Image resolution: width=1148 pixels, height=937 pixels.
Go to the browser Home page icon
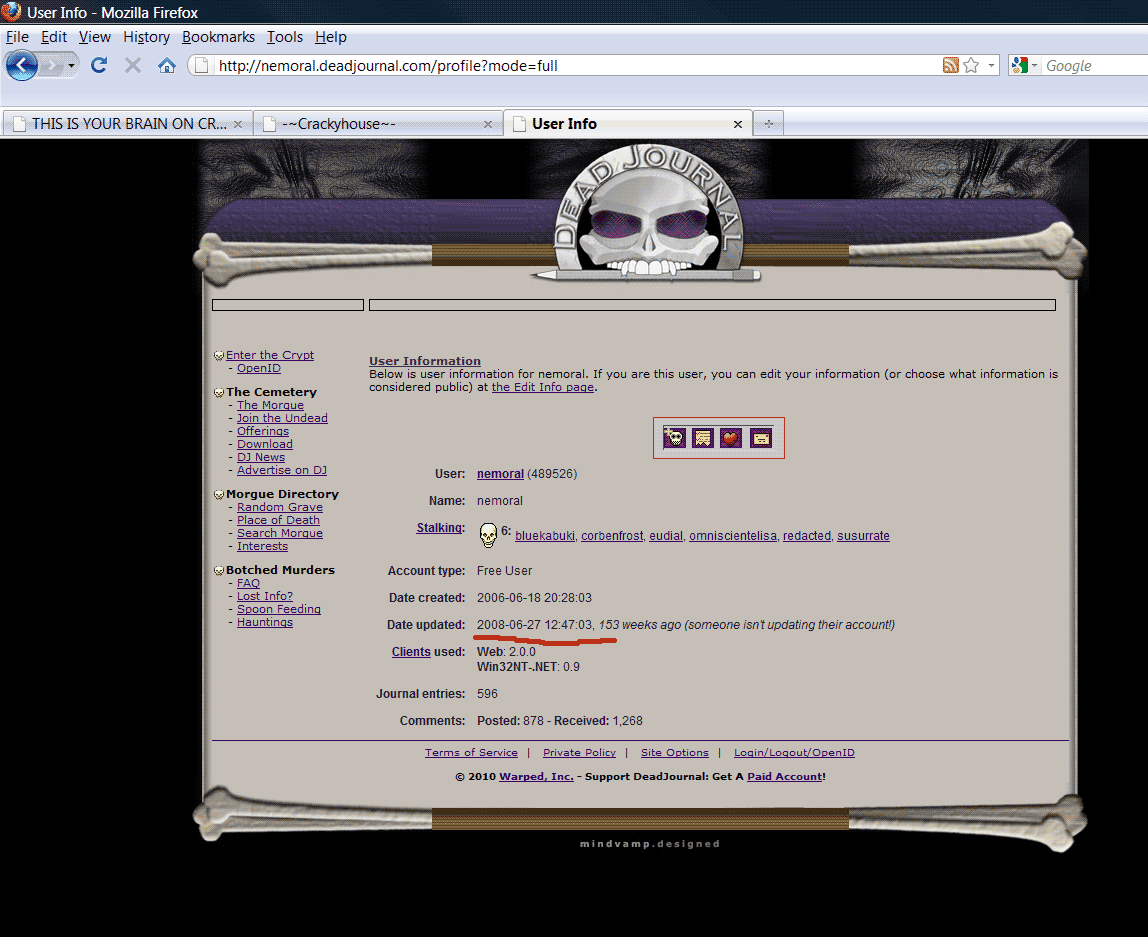[167, 66]
